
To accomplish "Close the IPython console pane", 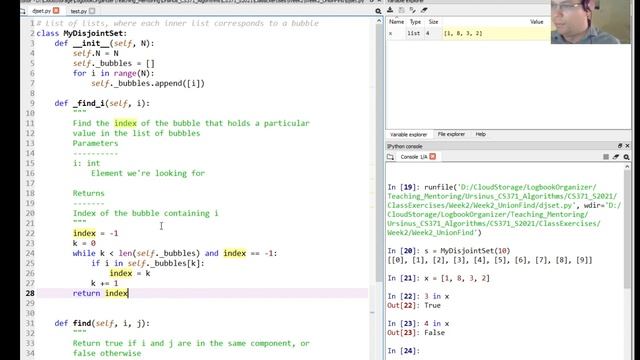I will 627,146.
